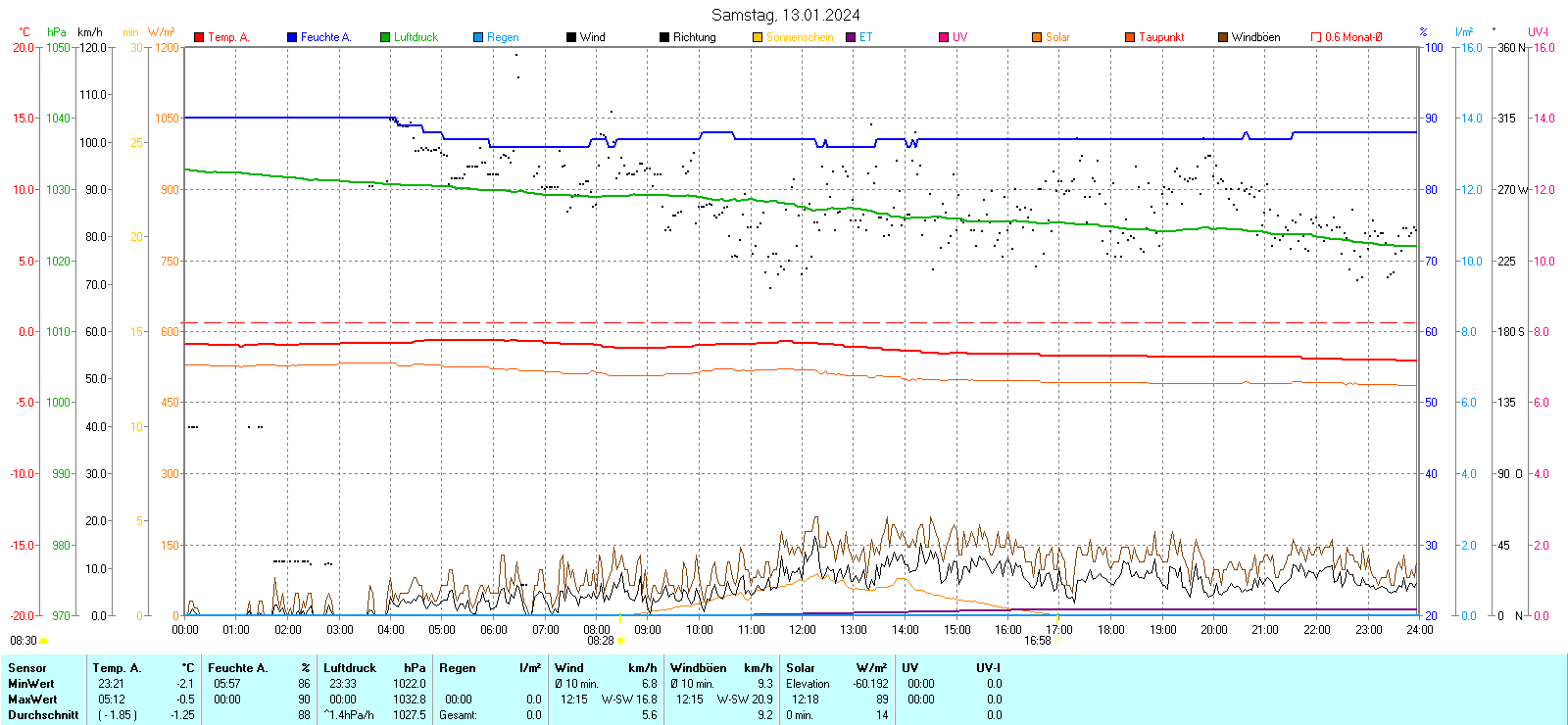Click the 12:00 label on the time axis
1568x725 pixels.
(803, 630)
